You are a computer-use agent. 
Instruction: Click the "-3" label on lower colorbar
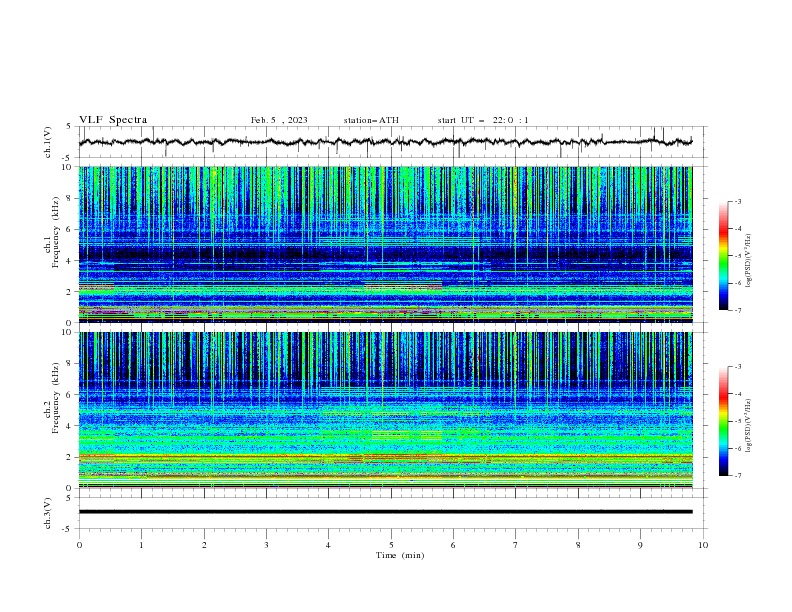737,367
